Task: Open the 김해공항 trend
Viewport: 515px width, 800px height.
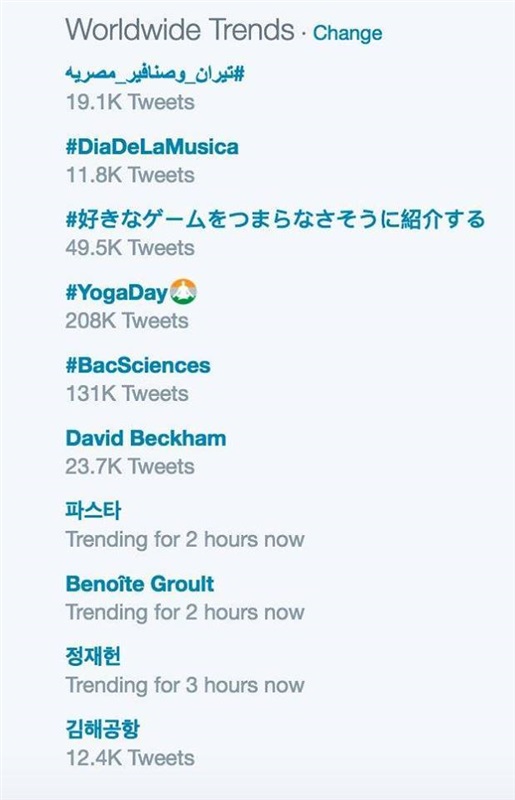Action: pos(102,729)
